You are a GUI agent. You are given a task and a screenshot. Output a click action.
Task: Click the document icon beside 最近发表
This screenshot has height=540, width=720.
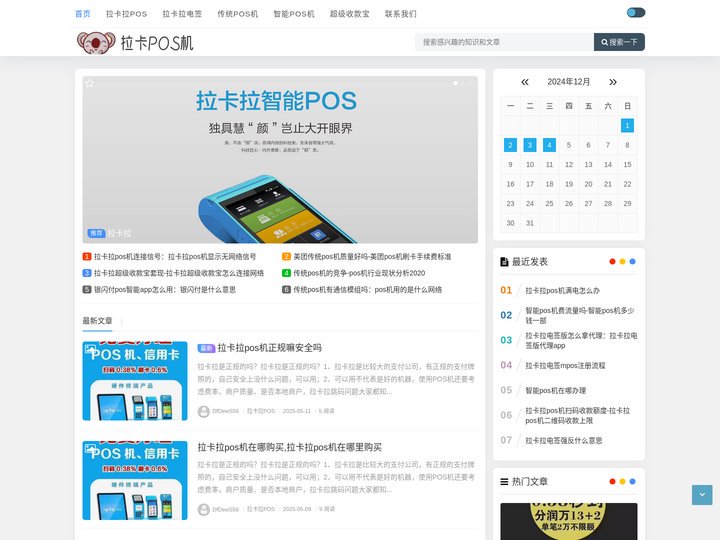click(504, 262)
